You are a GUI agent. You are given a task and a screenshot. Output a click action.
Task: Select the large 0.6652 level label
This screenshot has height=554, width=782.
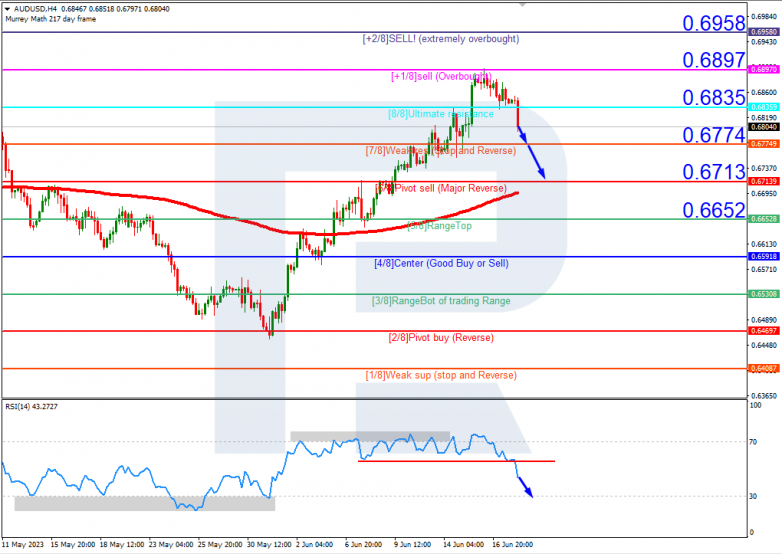click(x=714, y=210)
